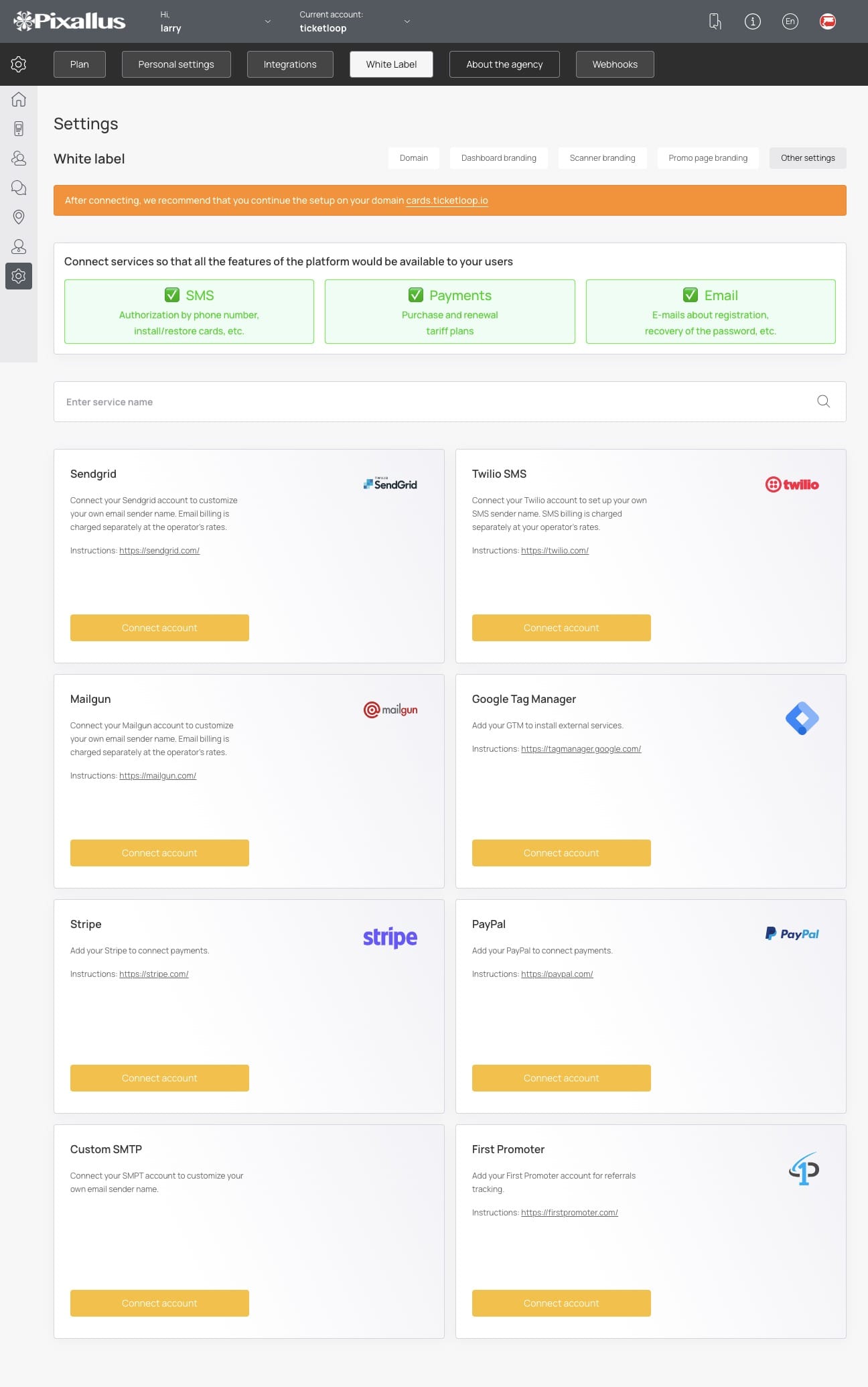Image resolution: width=868 pixels, height=1387 pixels.
Task: Open the sendgrid.com instructions link
Action: 159,551
